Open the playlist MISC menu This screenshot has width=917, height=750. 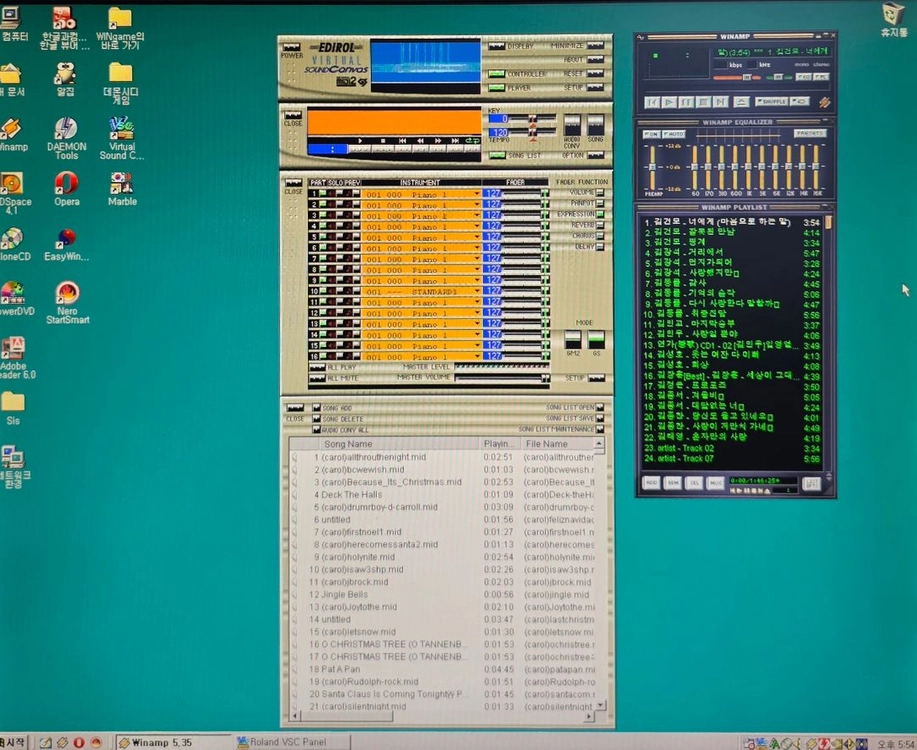point(715,483)
